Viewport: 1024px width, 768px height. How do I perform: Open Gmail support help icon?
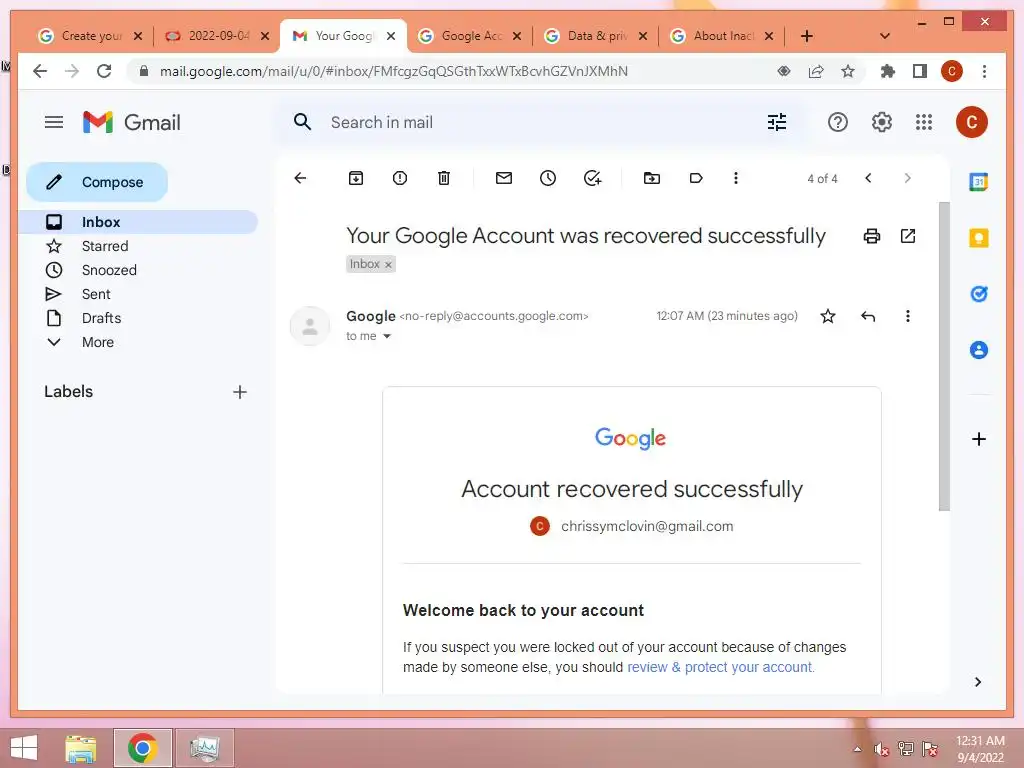837,122
